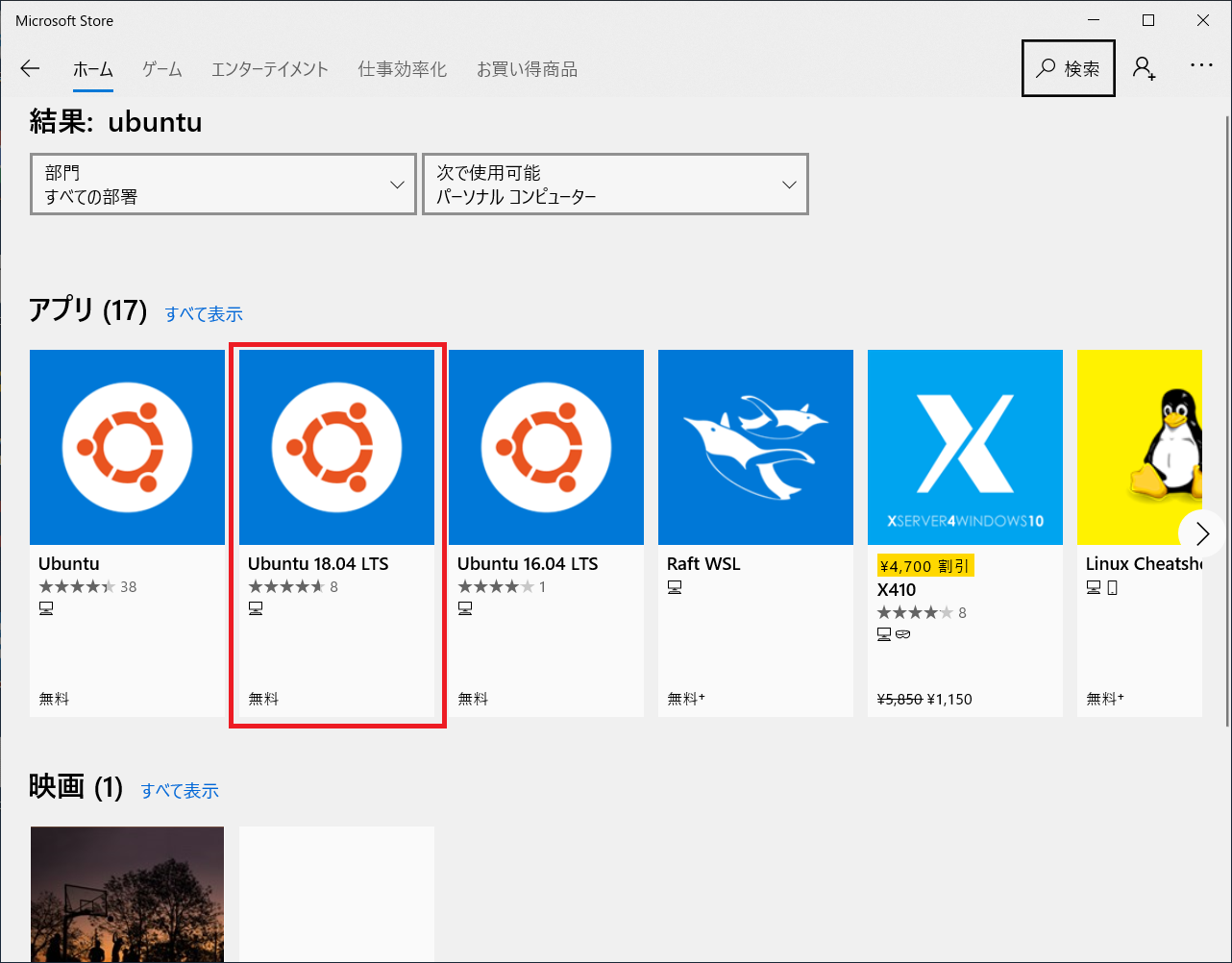Click the mixed reality headset icon under X410
Image resolution: width=1232 pixels, height=963 pixels.
(x=901, y=634)
